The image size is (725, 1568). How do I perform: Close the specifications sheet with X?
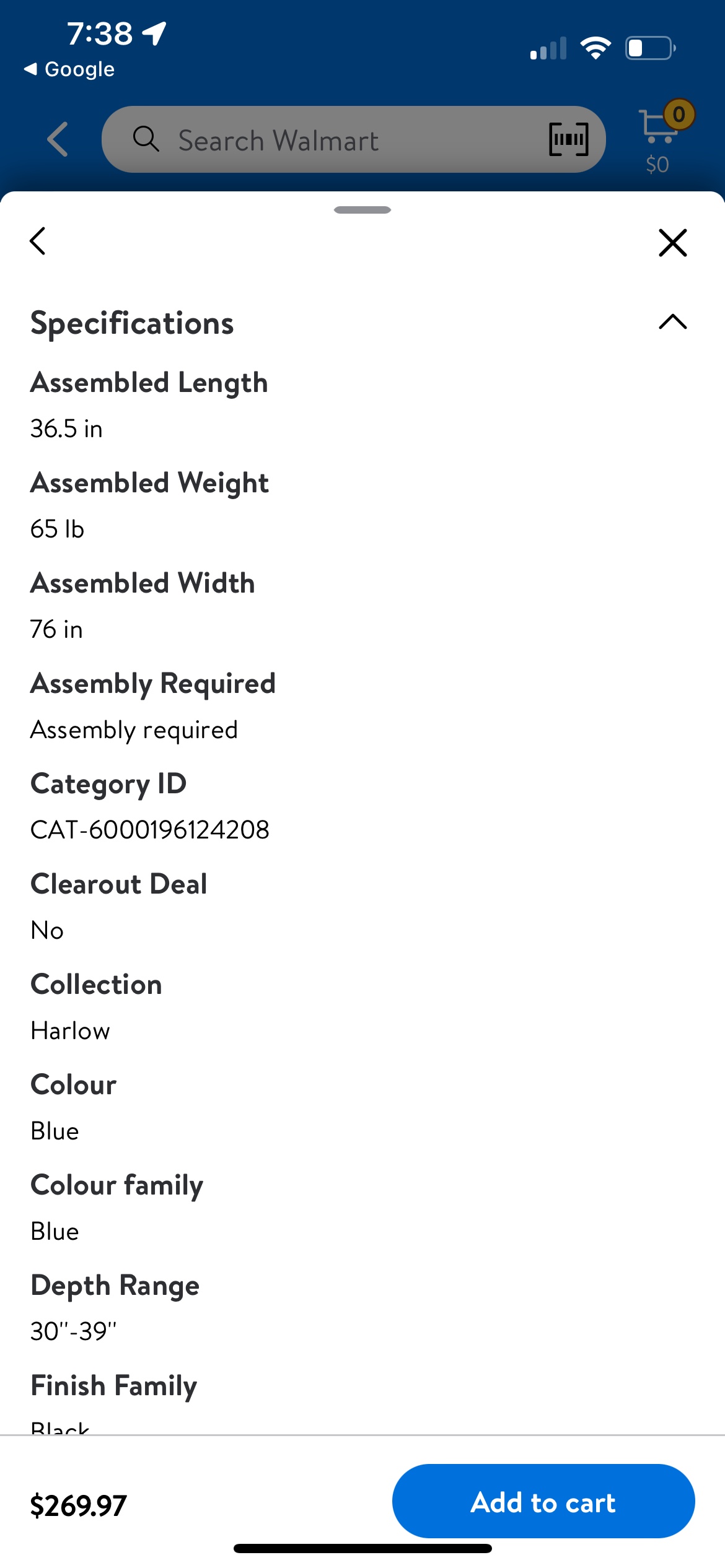click(672, 242)
